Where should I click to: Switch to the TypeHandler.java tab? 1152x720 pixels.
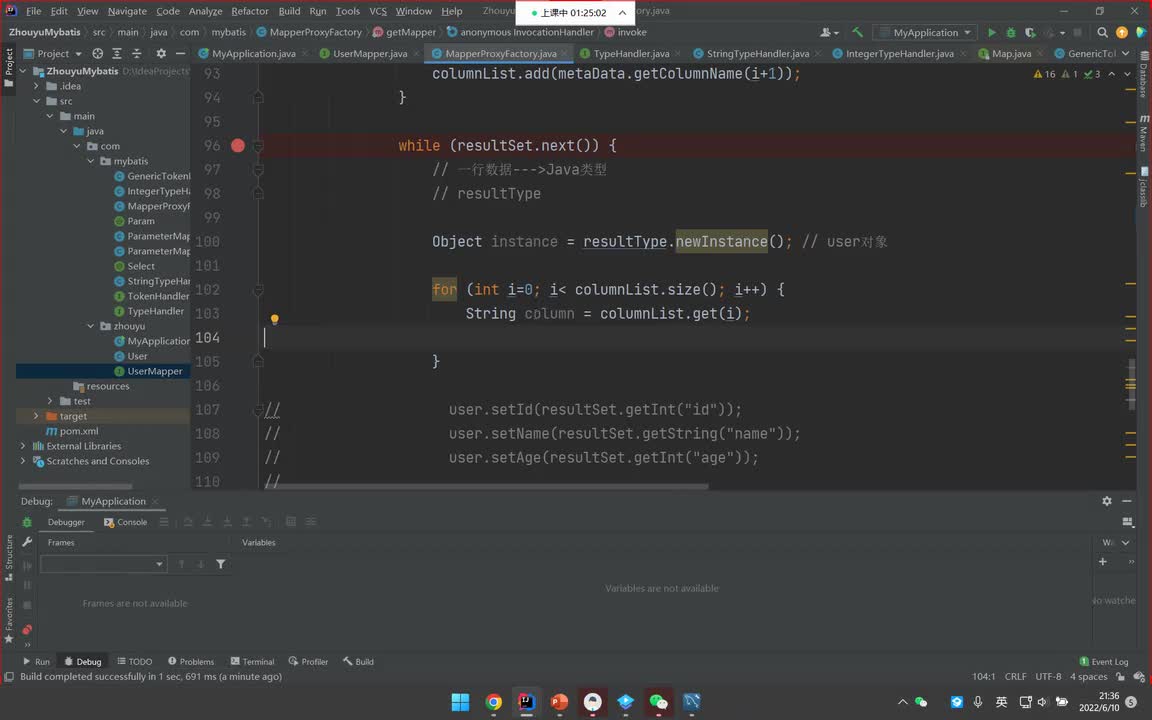[x=631, y=54]
